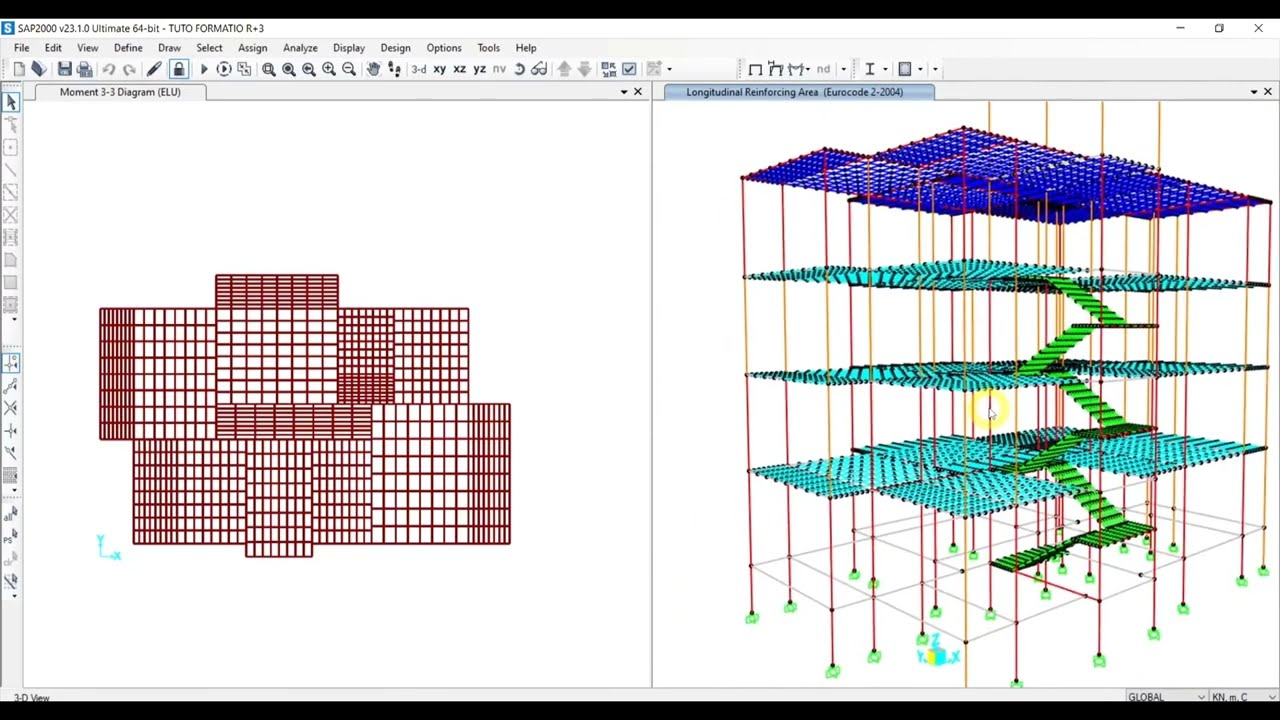Select the pointer tool in side toolbar
Image resolution: width=1280 pixels, height=720 pixels.
pos(11,102)
